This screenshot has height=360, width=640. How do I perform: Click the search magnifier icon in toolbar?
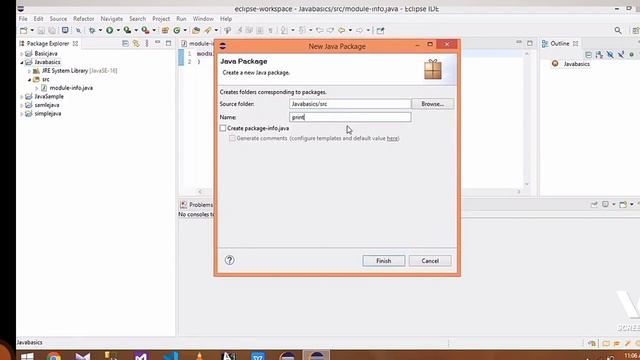click(618, 30)
